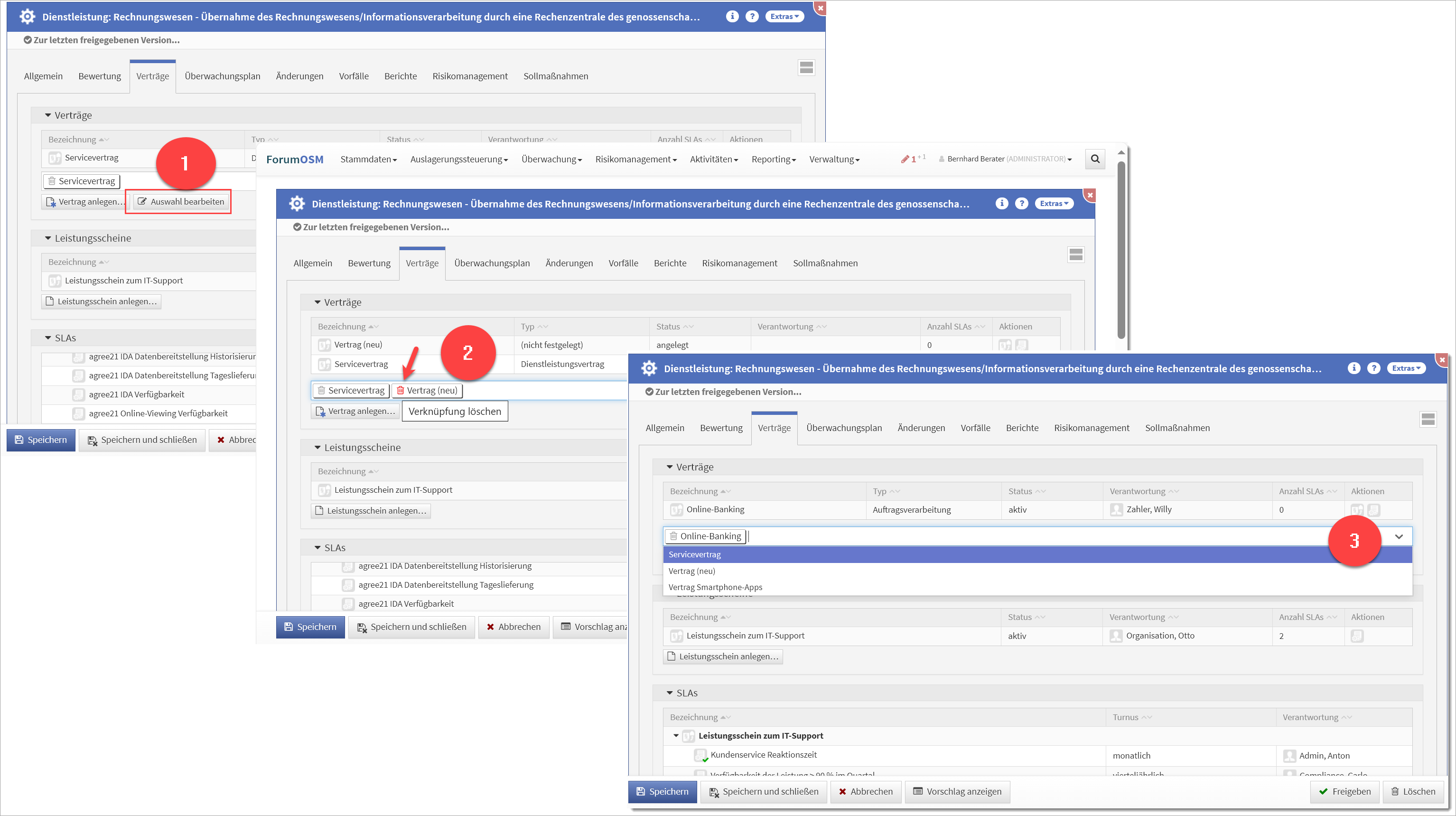The height and width of the screenshot is (816, 1456).
Task: Open the Risikomanagement tab in top-left window
Action: (x=470, y=76)
